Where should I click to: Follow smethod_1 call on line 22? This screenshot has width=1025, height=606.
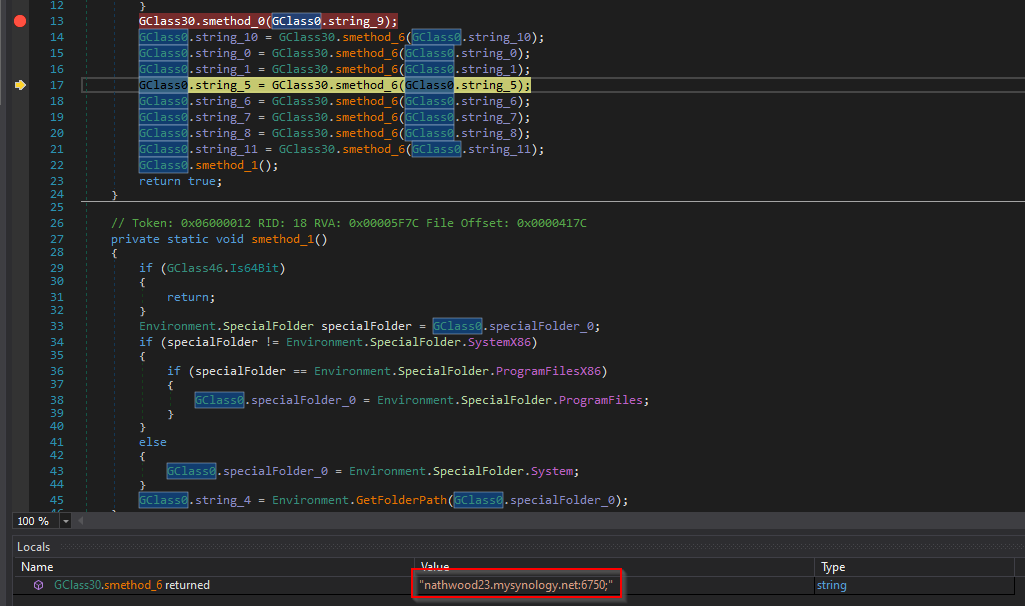(226, 165)
